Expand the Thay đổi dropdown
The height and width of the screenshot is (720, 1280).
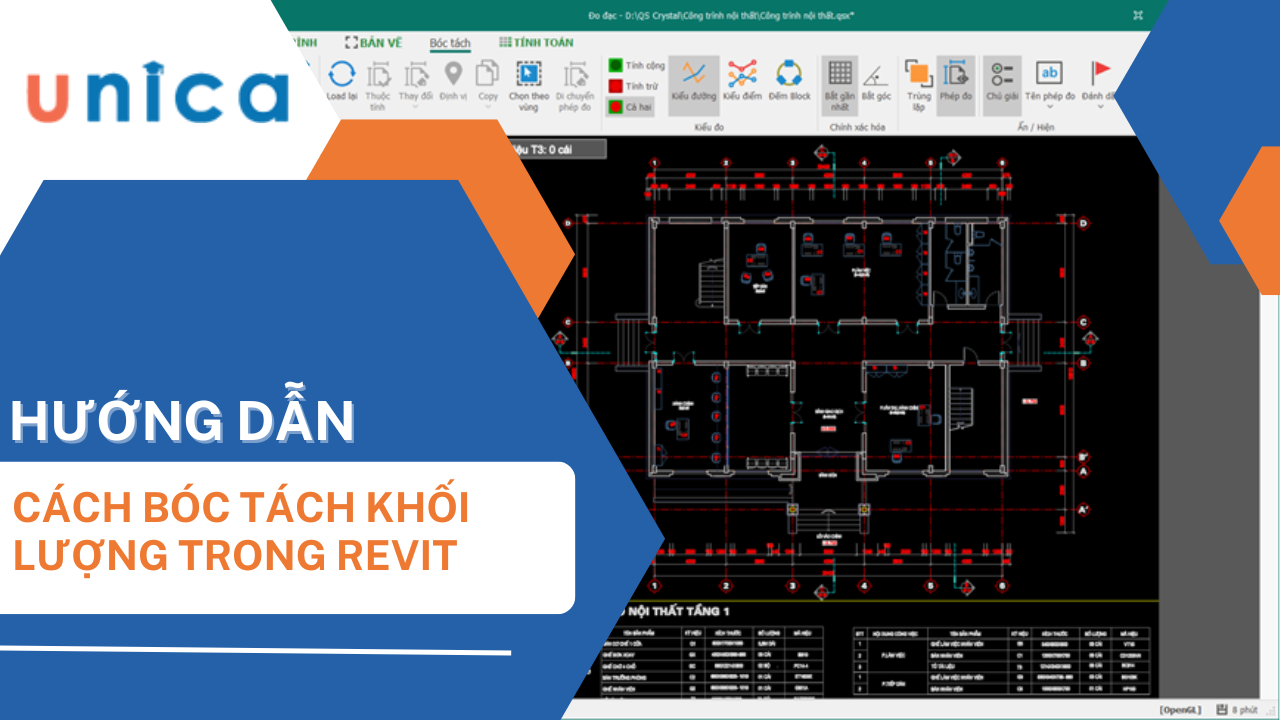click(415, 106)
